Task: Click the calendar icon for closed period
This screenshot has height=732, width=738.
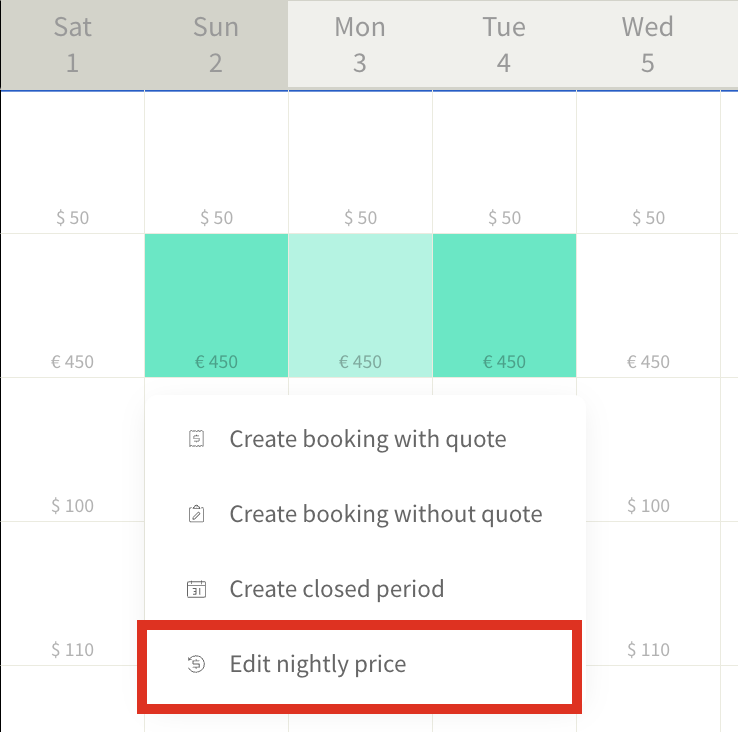Action: [197, 589]
